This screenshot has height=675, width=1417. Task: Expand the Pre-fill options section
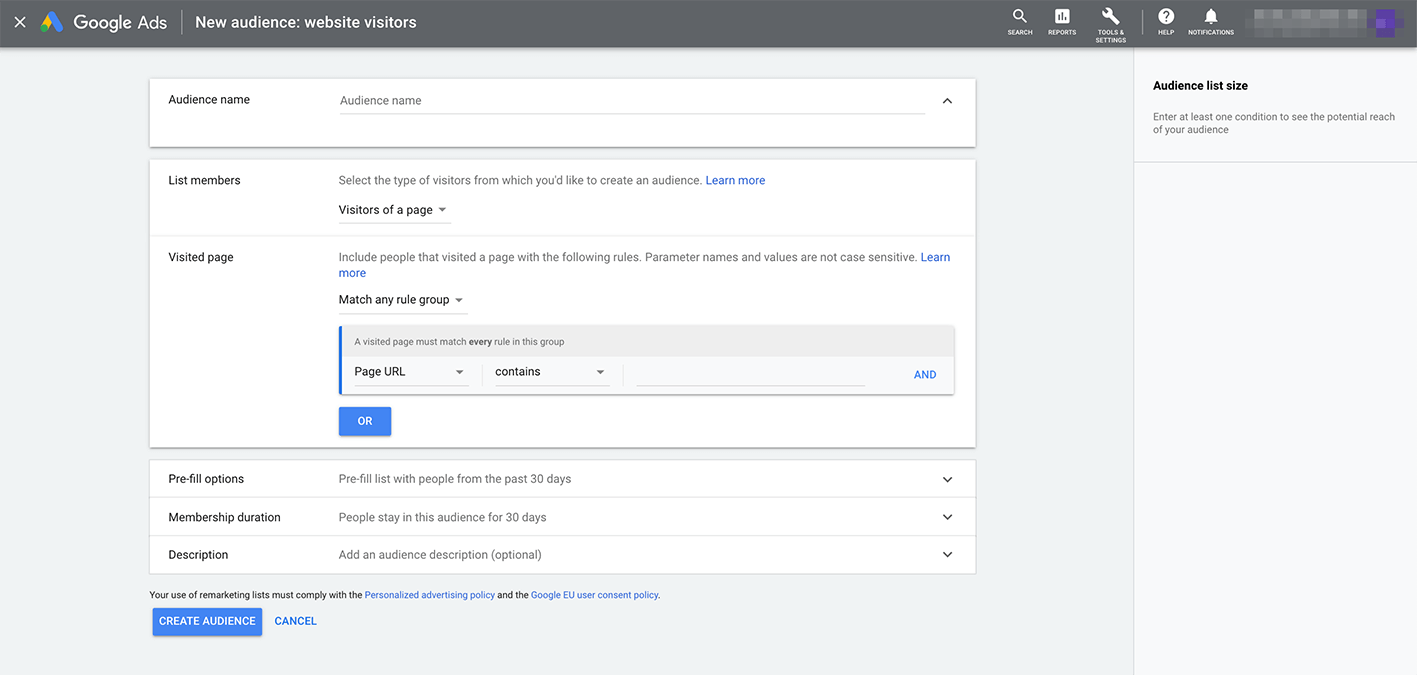(947, 479)
